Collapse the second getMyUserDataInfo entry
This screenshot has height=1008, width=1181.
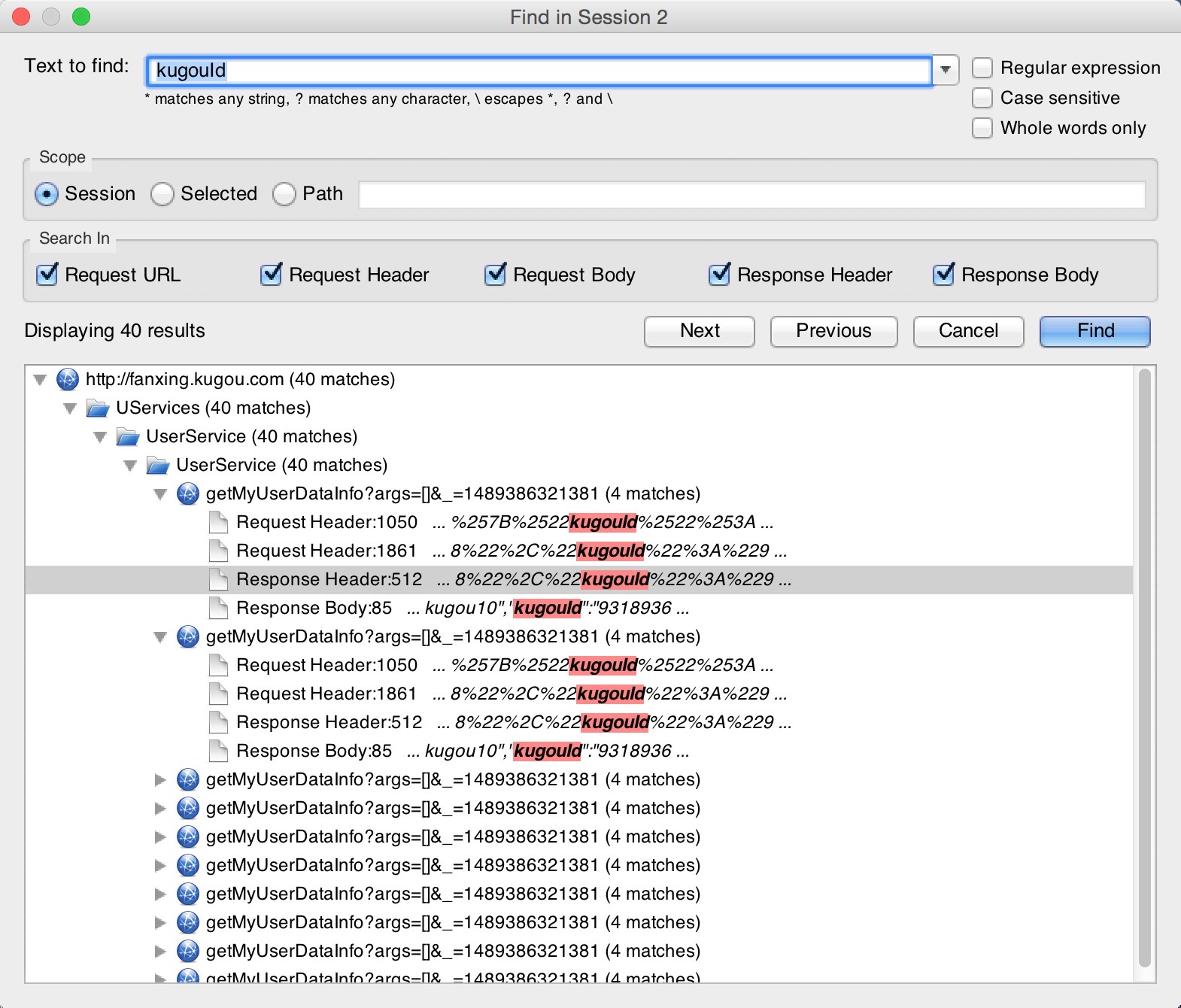(x=160, y=637)
